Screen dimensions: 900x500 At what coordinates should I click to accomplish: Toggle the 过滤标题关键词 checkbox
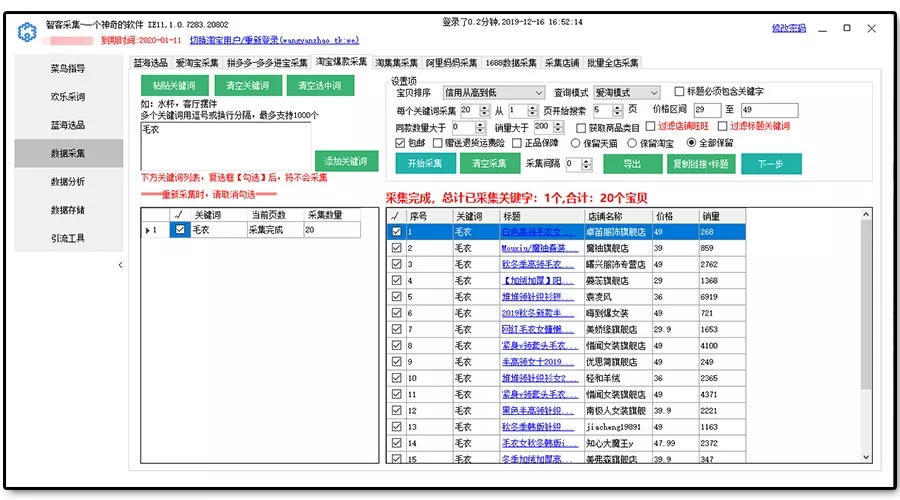723,126
